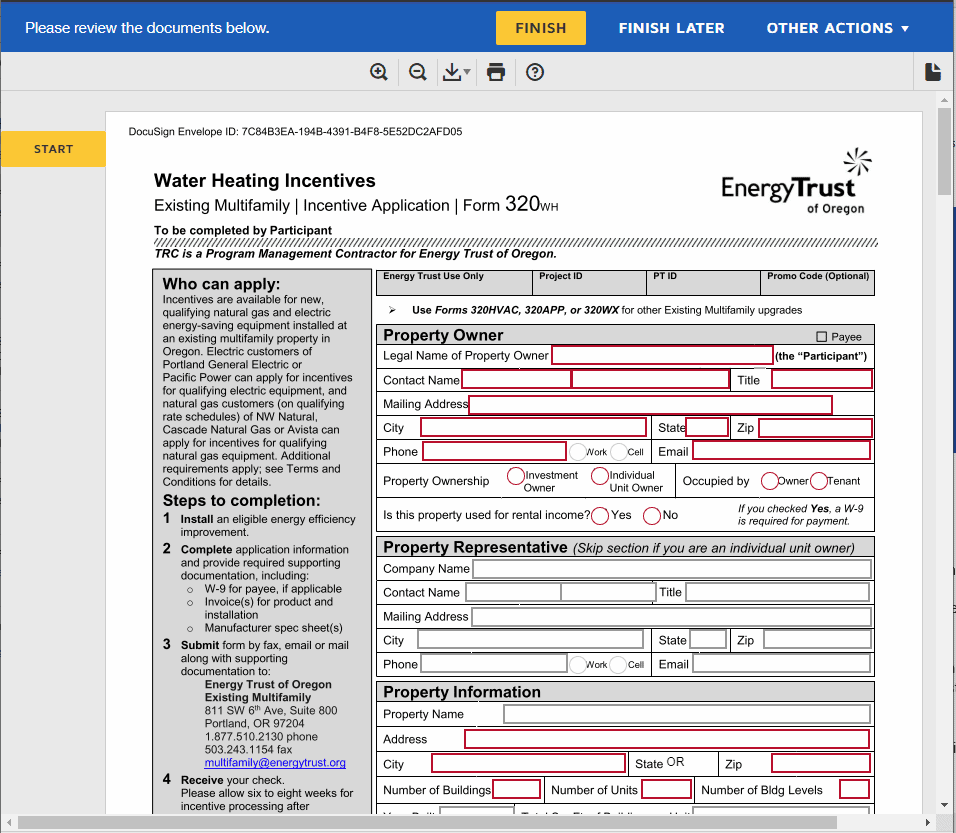Select Cell phone type for Property Owner
Screen dimensions: 956x833
point(619,452)
